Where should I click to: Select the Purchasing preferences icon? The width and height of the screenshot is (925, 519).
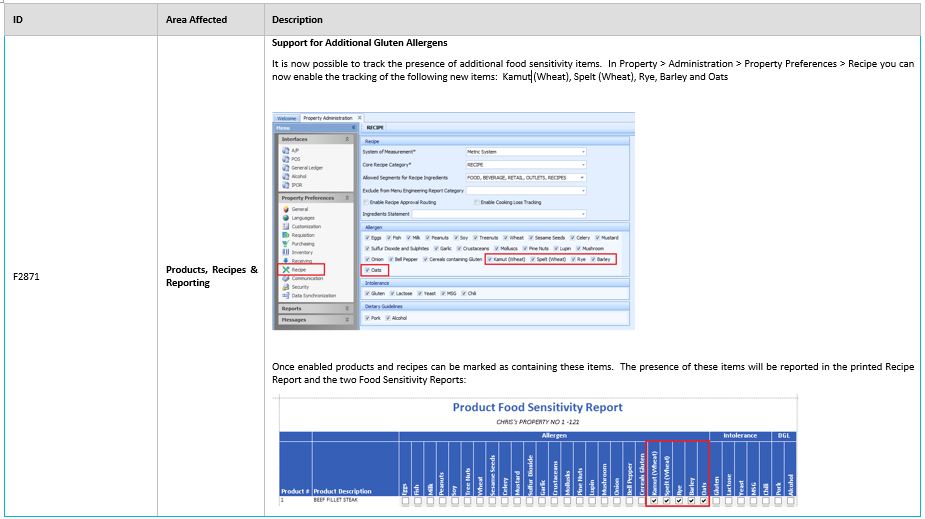point(285,243)
